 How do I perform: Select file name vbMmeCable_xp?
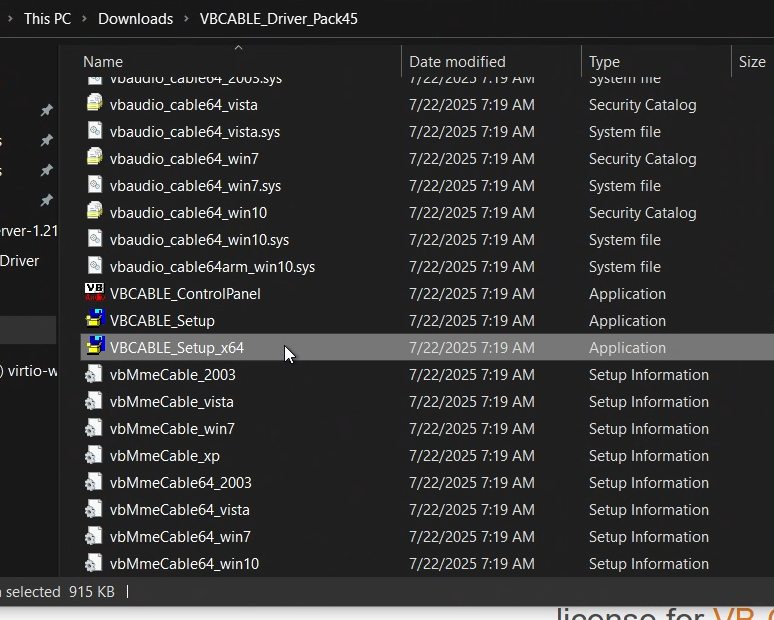coord(164,456)
